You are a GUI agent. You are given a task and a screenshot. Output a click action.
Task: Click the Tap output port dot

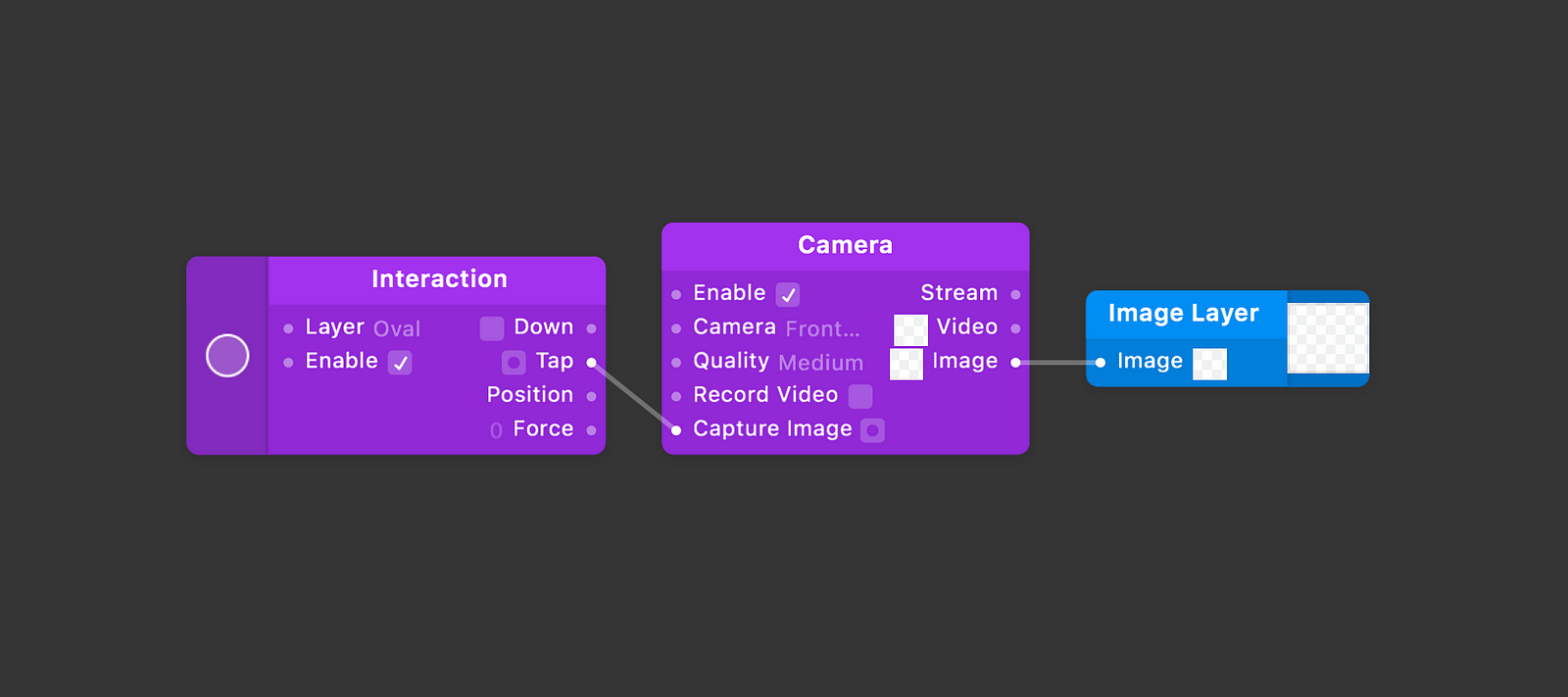tap(591, 363)
